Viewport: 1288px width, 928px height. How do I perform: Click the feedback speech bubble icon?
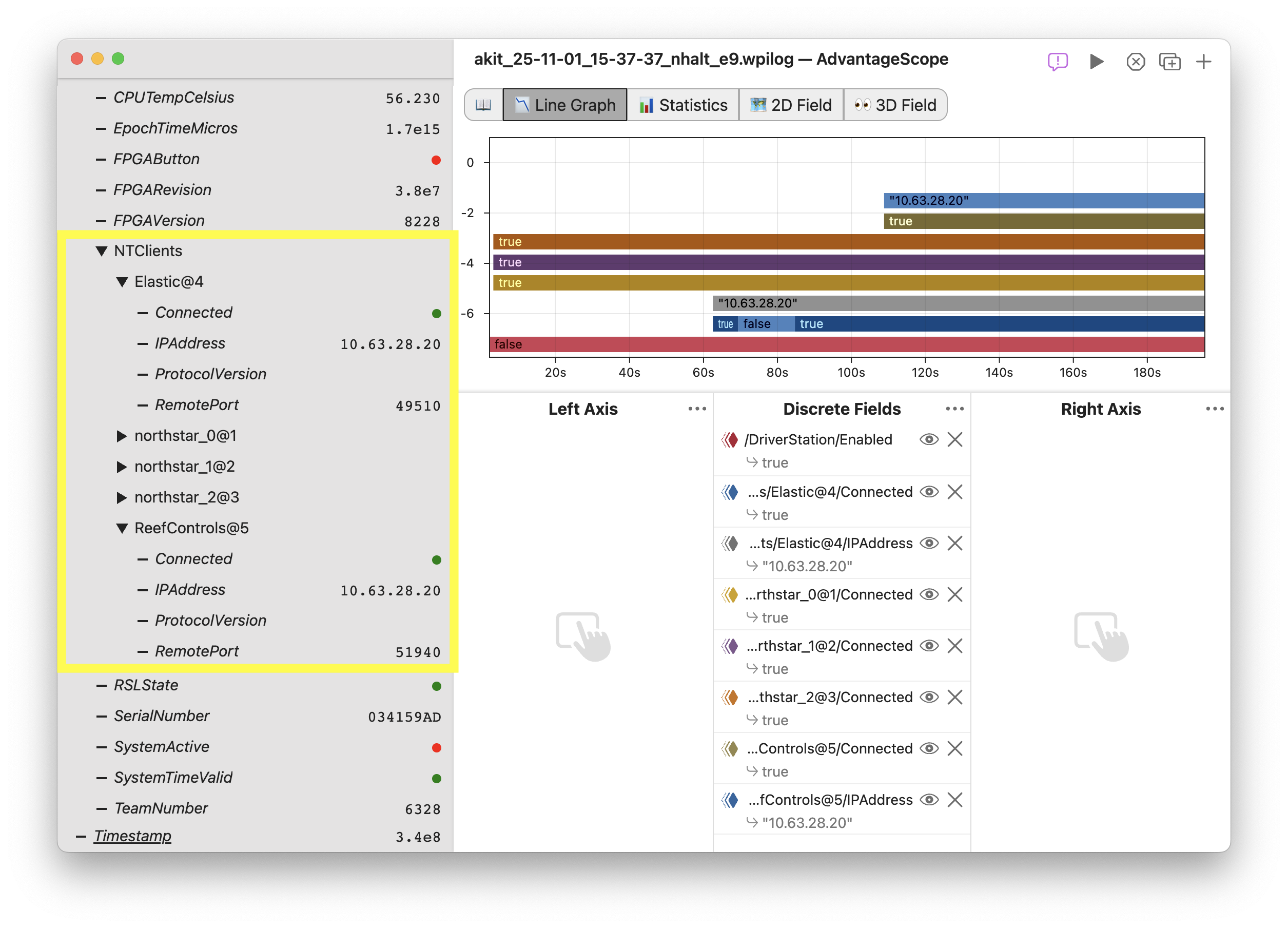tap(1058, 62)
